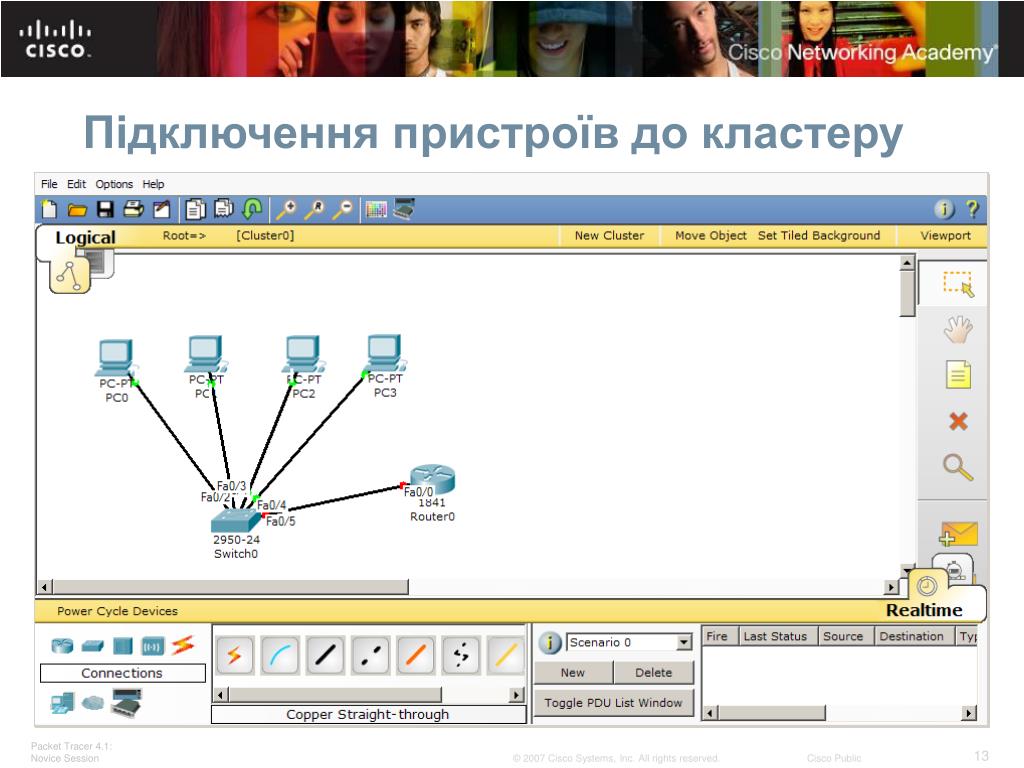Viewport: 1024px width, 768px height.
Task: Select the Switches device category icon
Action: click(93, 646)
